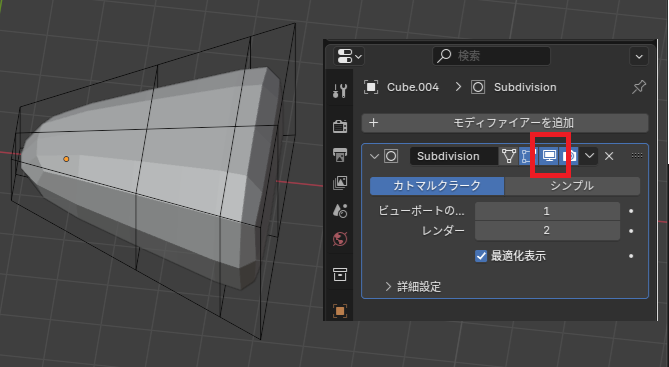Toggle modifier display in edit mode
The height and width of the screenshot is (367, 669).
pos(528,156)
